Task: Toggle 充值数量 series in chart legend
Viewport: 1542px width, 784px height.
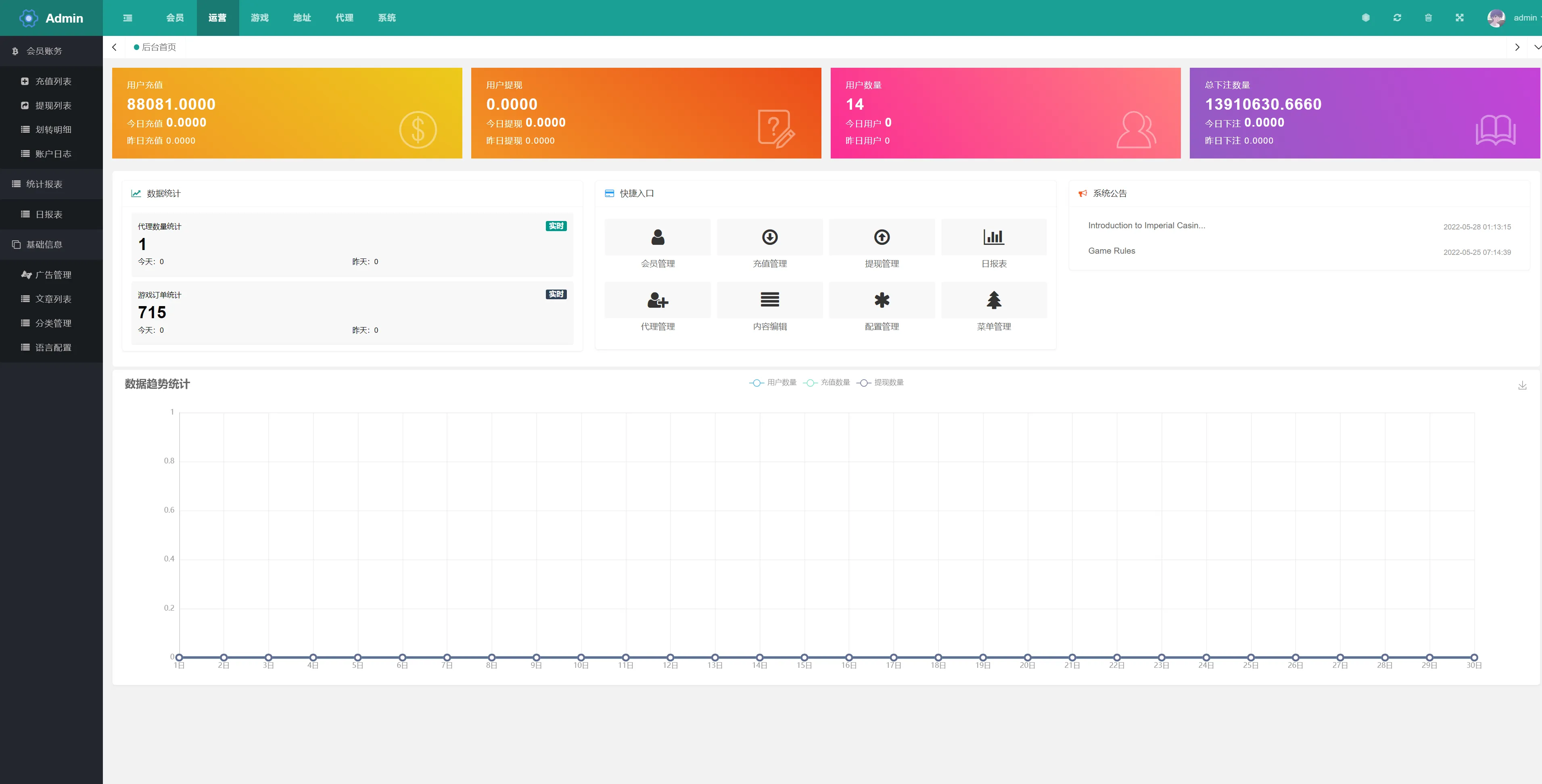Action: (827, 382)
